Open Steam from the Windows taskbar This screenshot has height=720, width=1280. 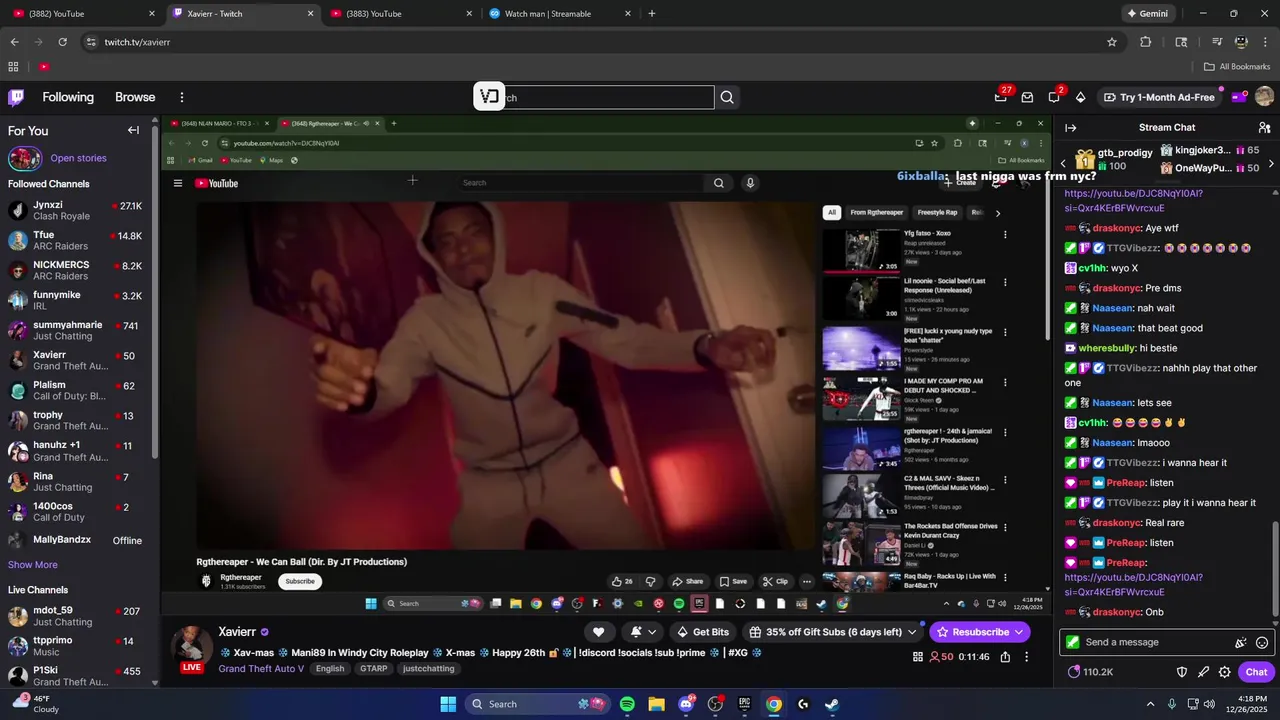pos(832,704)
